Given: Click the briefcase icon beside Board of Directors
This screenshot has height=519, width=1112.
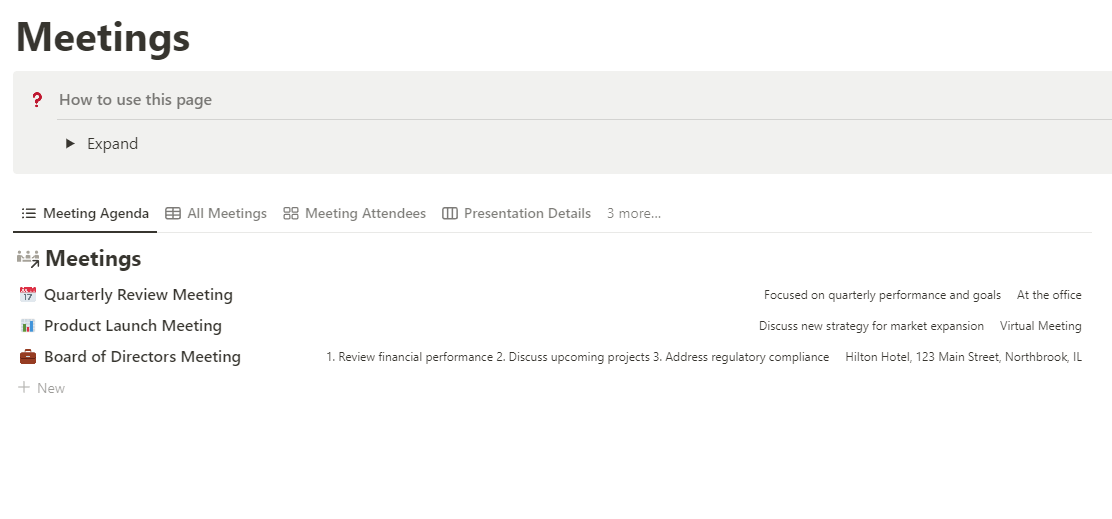Looking at the screenshot, I should [28, 357].
